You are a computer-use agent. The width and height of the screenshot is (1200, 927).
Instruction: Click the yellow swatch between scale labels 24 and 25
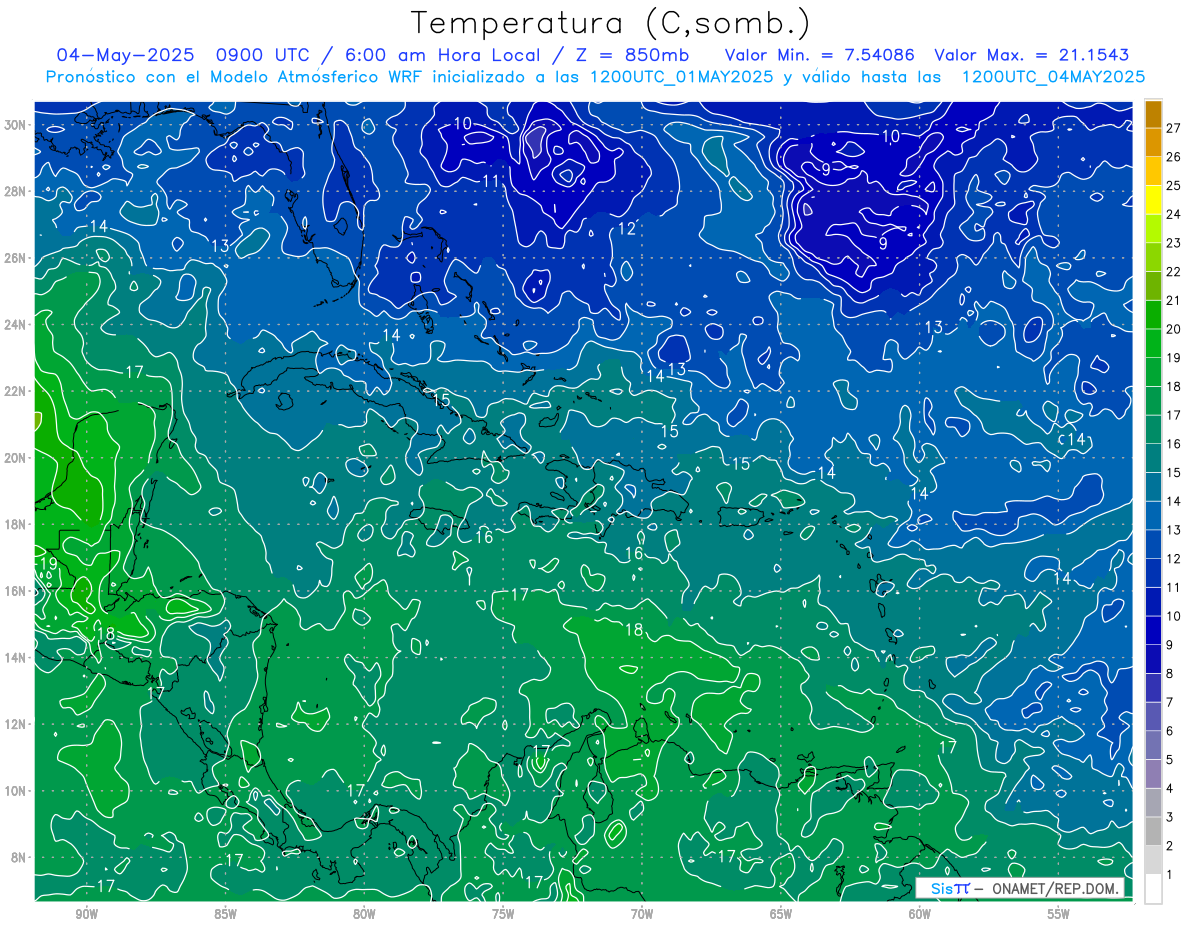point(1153,199)
